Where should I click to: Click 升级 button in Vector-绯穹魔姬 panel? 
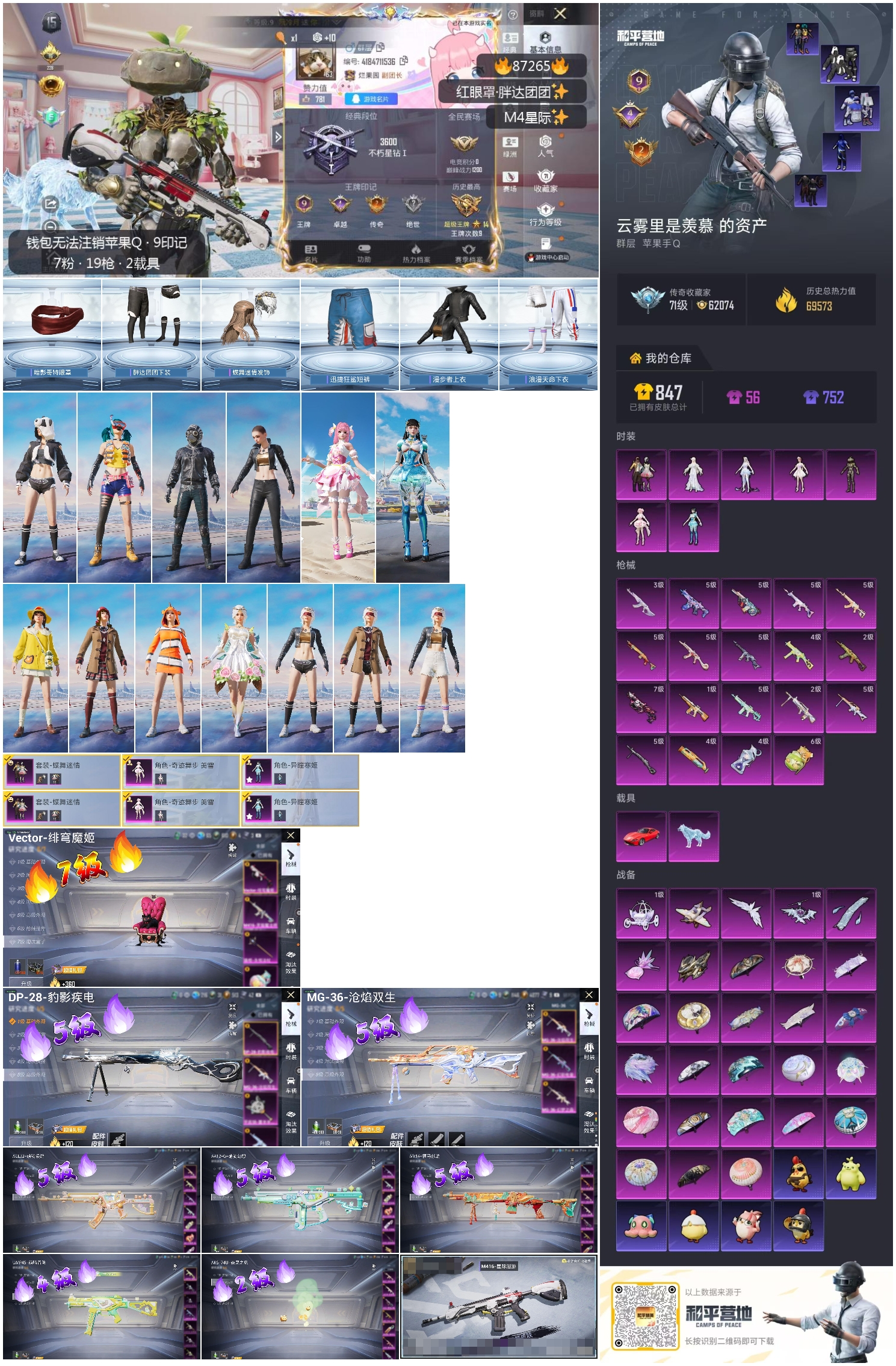[x=26, y=983]
